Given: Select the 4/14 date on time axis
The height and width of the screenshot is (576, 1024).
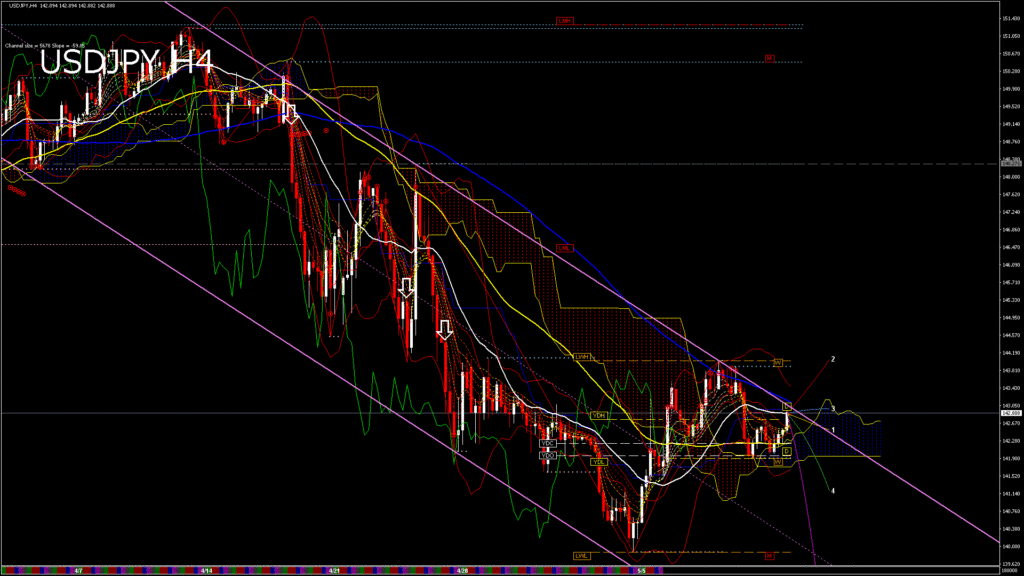Looking at the screenshot, I should (x=205, y=571).
